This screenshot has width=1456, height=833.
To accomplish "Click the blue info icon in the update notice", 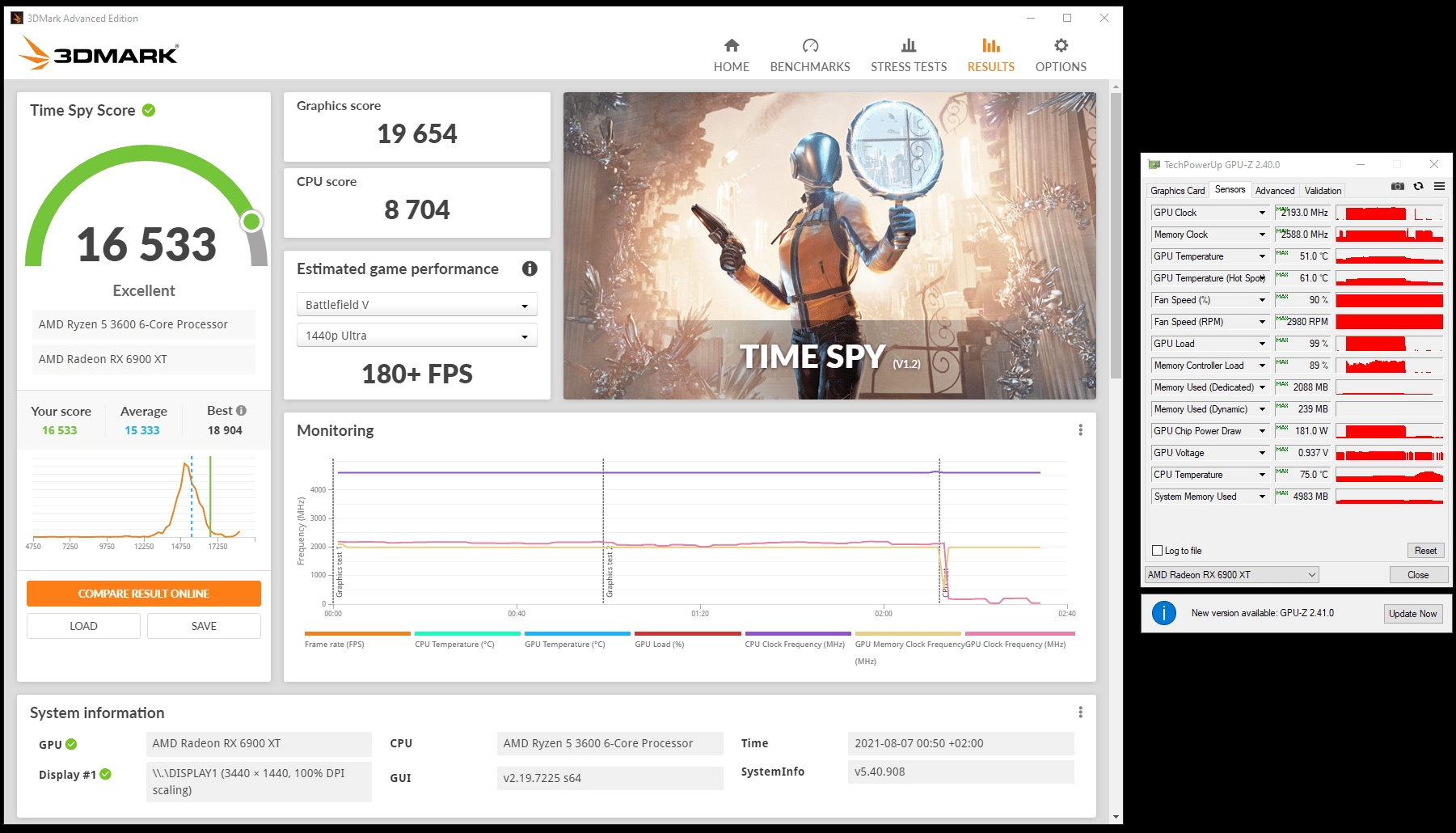I will tap(1163, 613).
